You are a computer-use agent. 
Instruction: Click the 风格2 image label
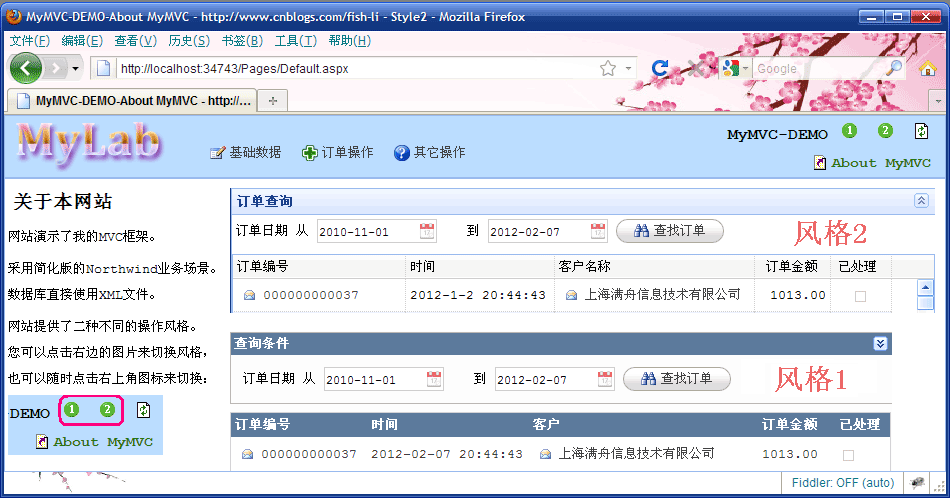pyautogui.click(x=830, y=233)
